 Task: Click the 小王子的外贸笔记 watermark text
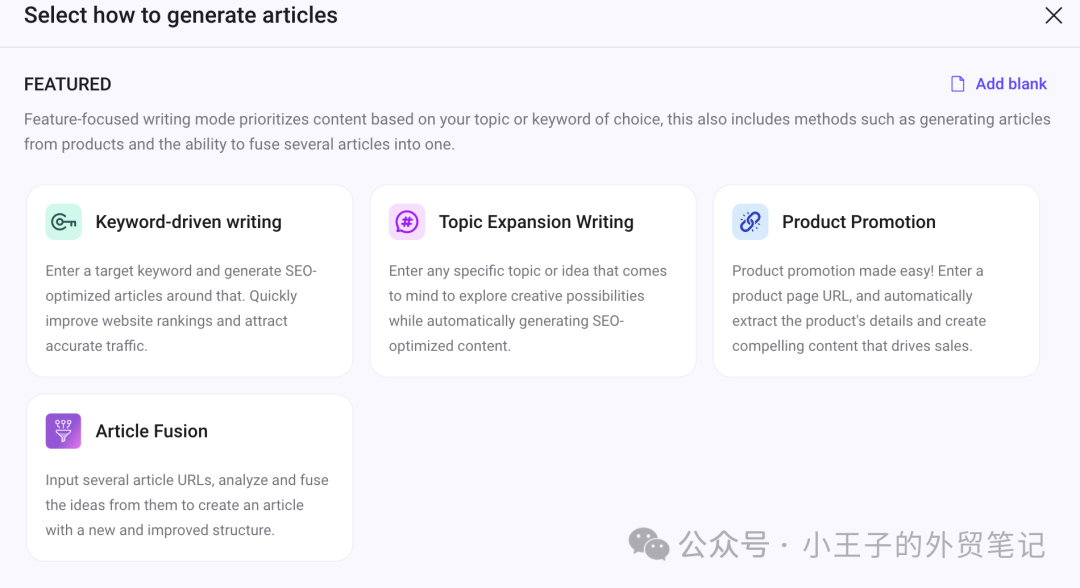(923, 545)
